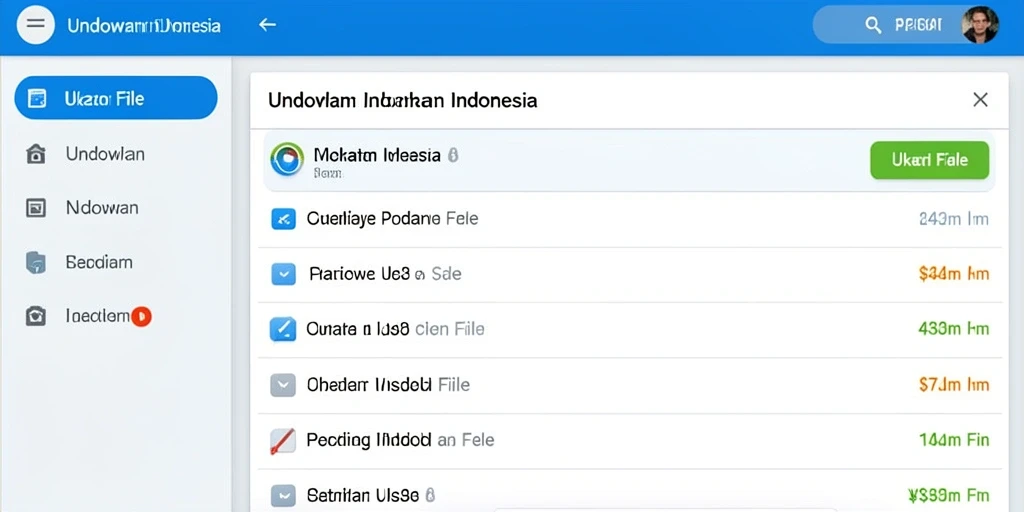Screen dimensions: 1024x512
Task: Click the green Ukari File button
Action: click(929, 160)
